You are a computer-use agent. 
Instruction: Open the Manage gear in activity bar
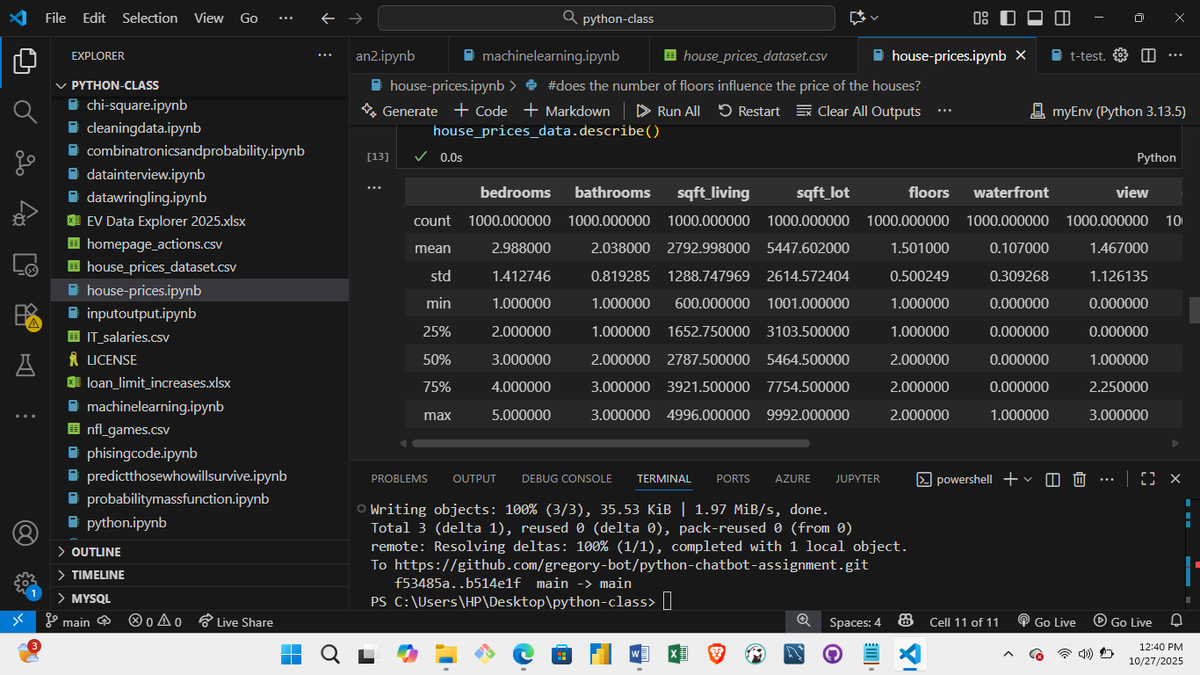click(x=25, y=583)
